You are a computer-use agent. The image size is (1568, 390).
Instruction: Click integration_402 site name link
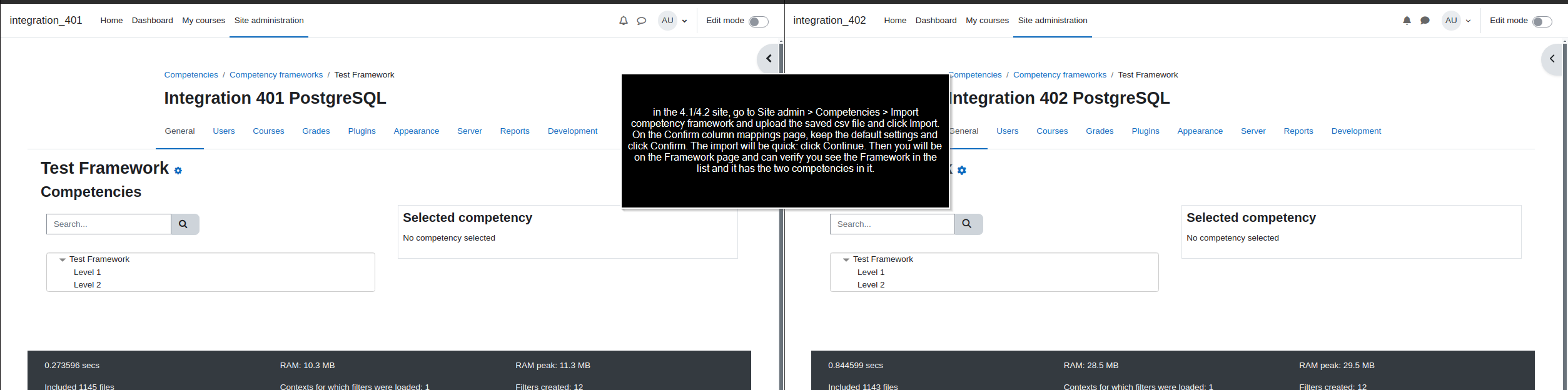[x=829, y=21]
